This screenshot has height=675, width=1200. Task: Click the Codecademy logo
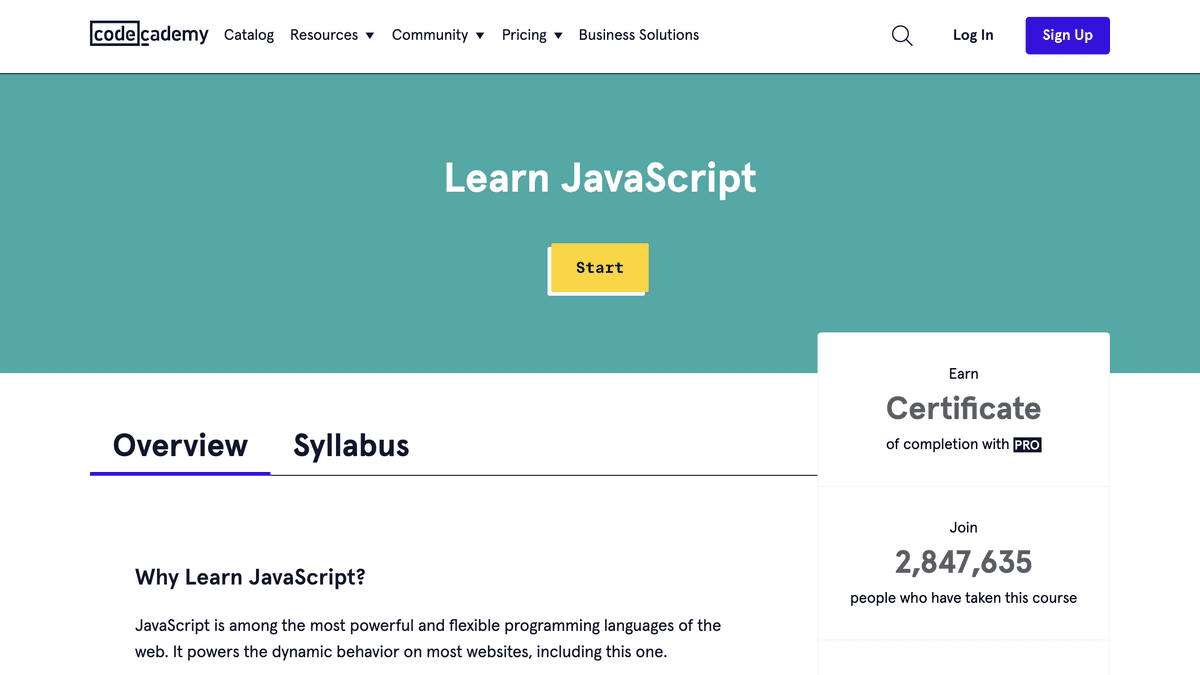pyautogui.click(x=148, y=33)
